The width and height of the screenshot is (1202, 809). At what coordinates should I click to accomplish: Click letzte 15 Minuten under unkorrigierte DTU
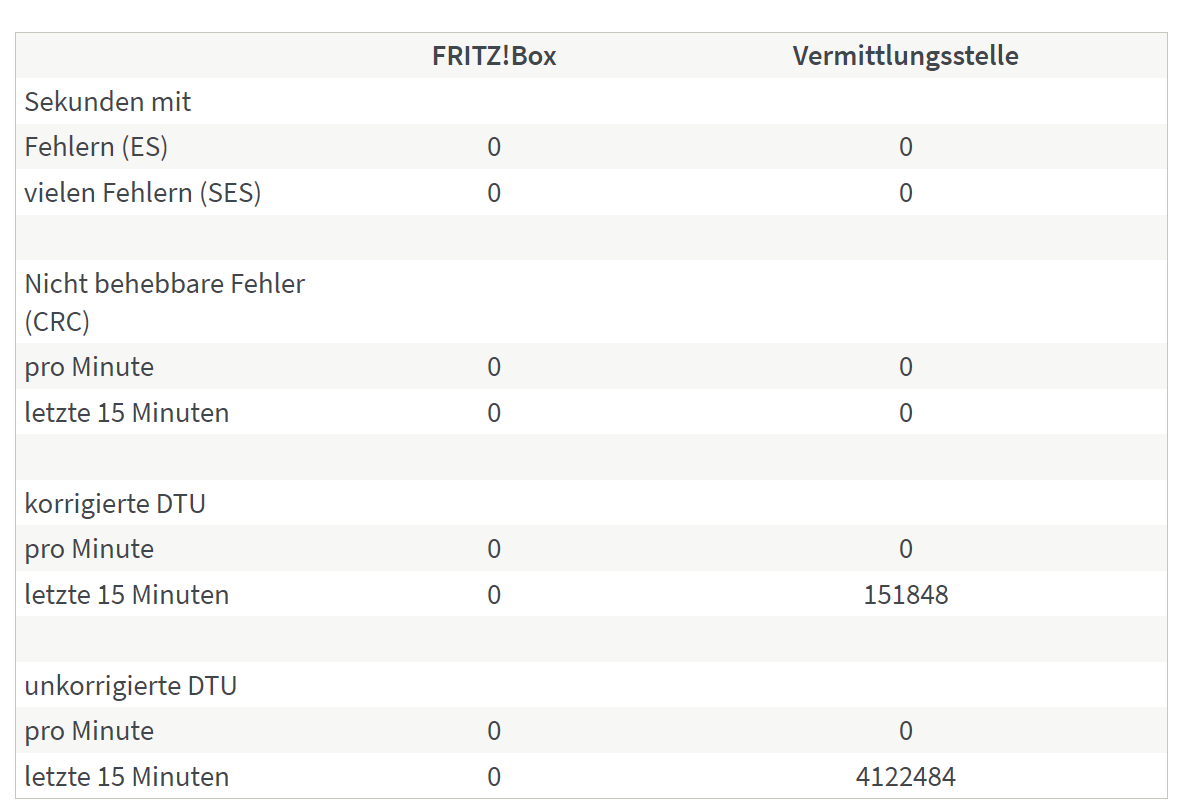tap(127, 777)
